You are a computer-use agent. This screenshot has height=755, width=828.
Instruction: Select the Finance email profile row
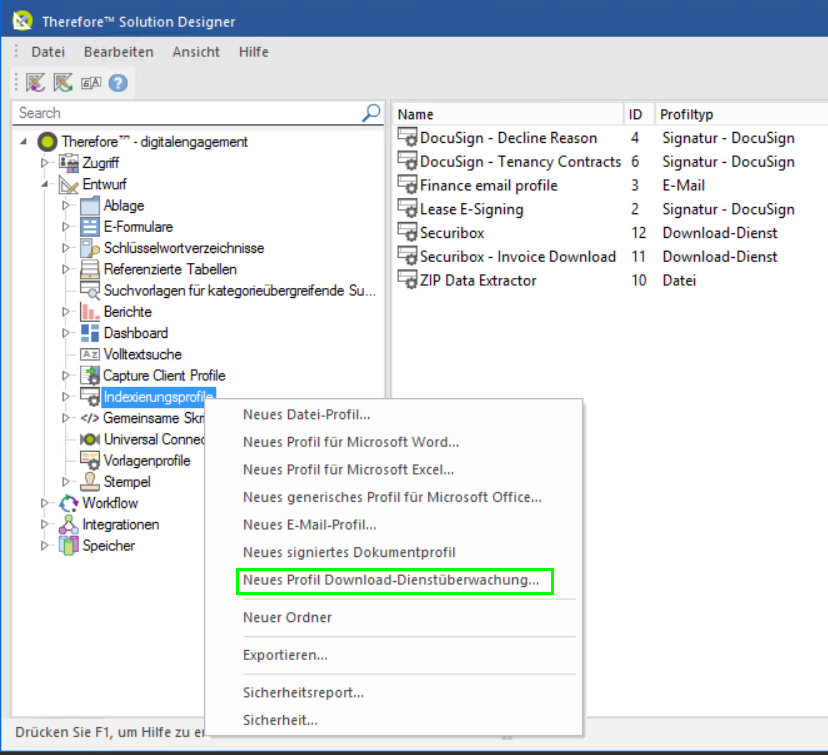(610, 185)
